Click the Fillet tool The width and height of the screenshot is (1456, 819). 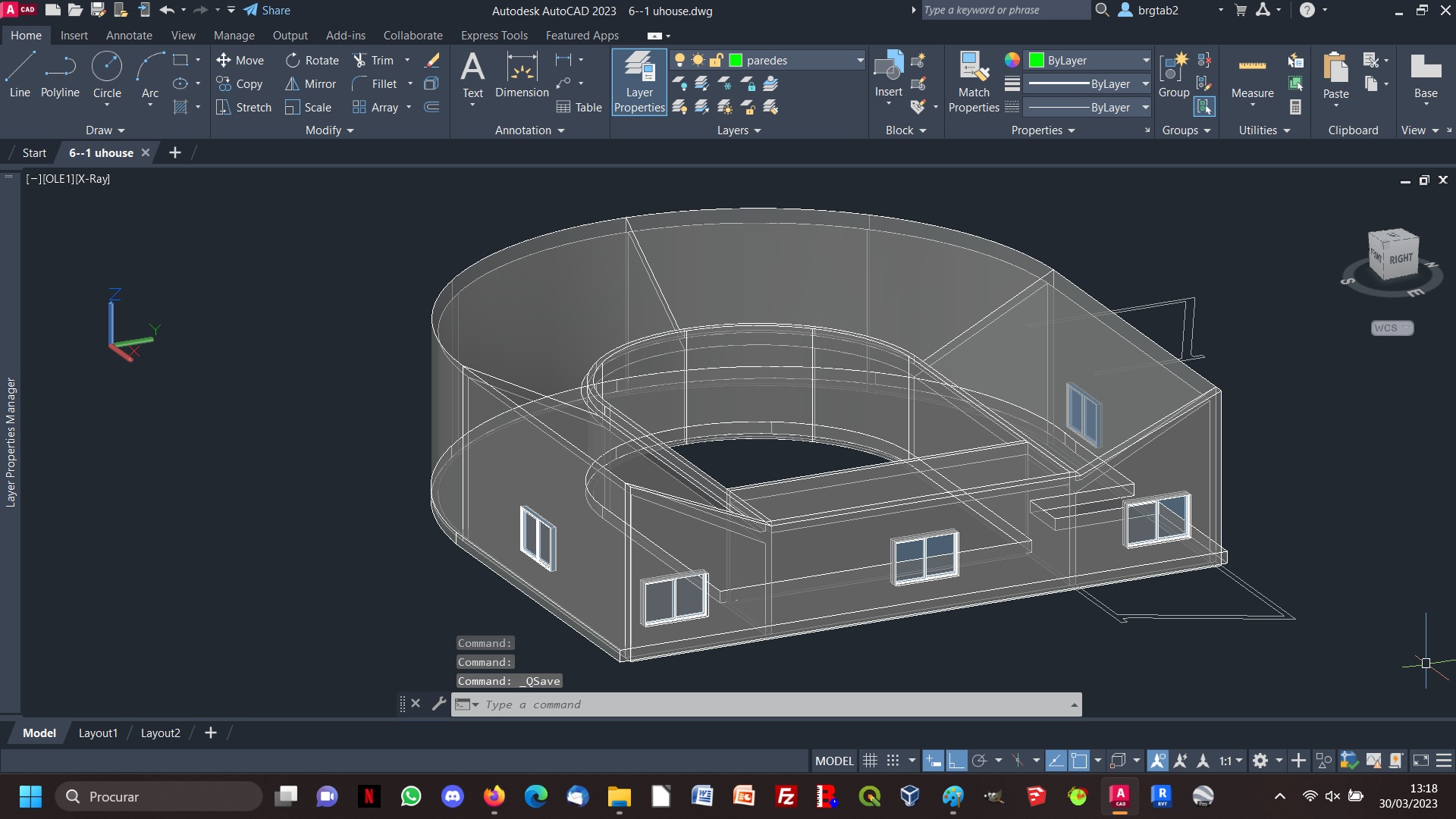[x=375, y=83]
